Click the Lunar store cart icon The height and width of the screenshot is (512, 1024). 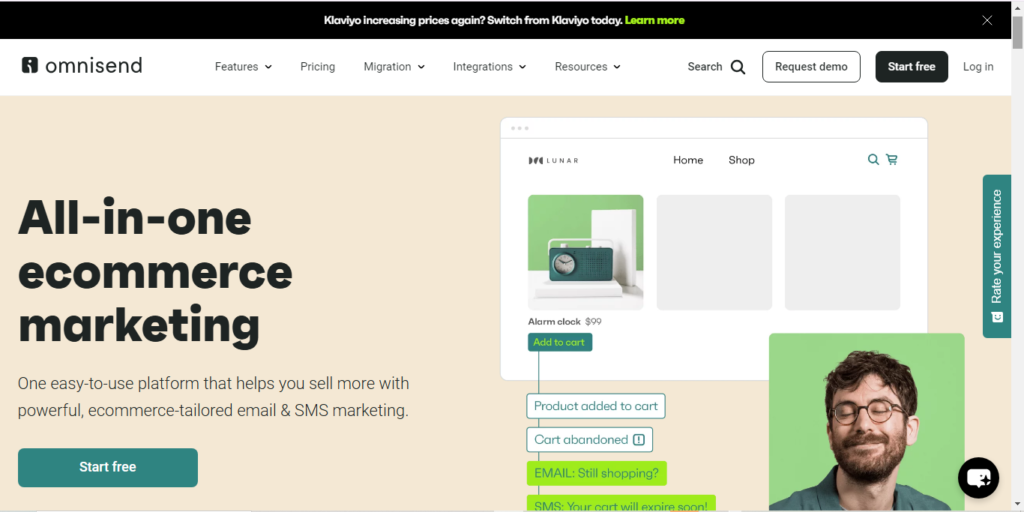click(891, 159)
